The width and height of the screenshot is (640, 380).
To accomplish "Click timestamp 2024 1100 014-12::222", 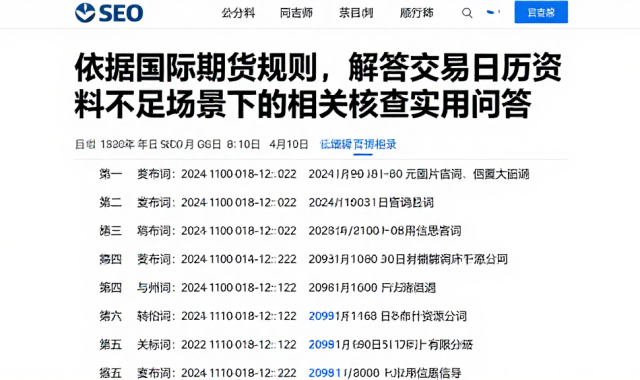I will point(239,259).
